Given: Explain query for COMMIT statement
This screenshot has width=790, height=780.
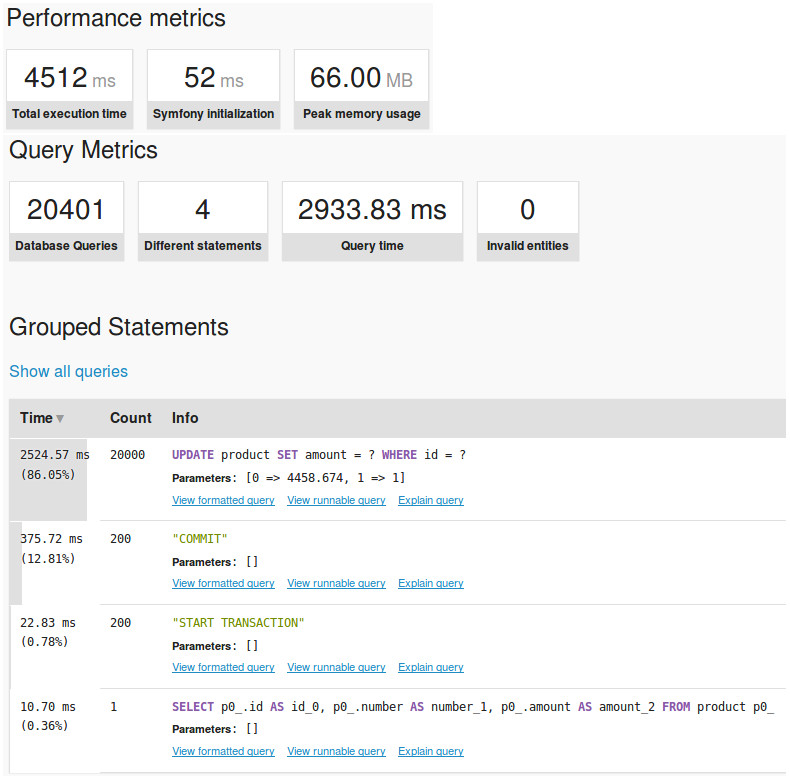Looking at the screenshot, I should (431, 583).
